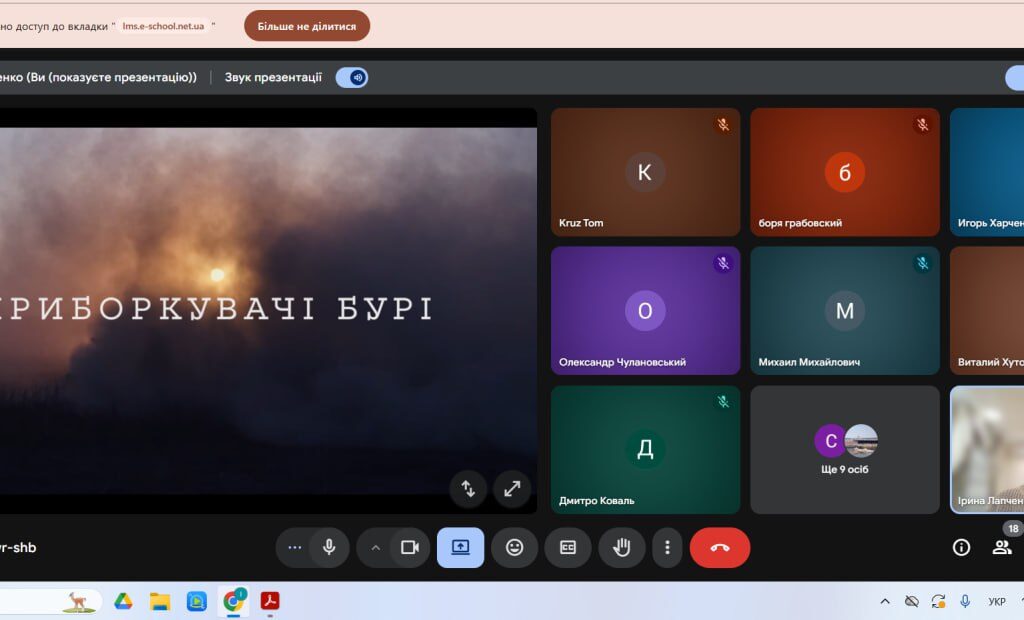The width and height of the screenshot is (1024, 620).
Task: Turn on the camera
Action: (409, 547)
